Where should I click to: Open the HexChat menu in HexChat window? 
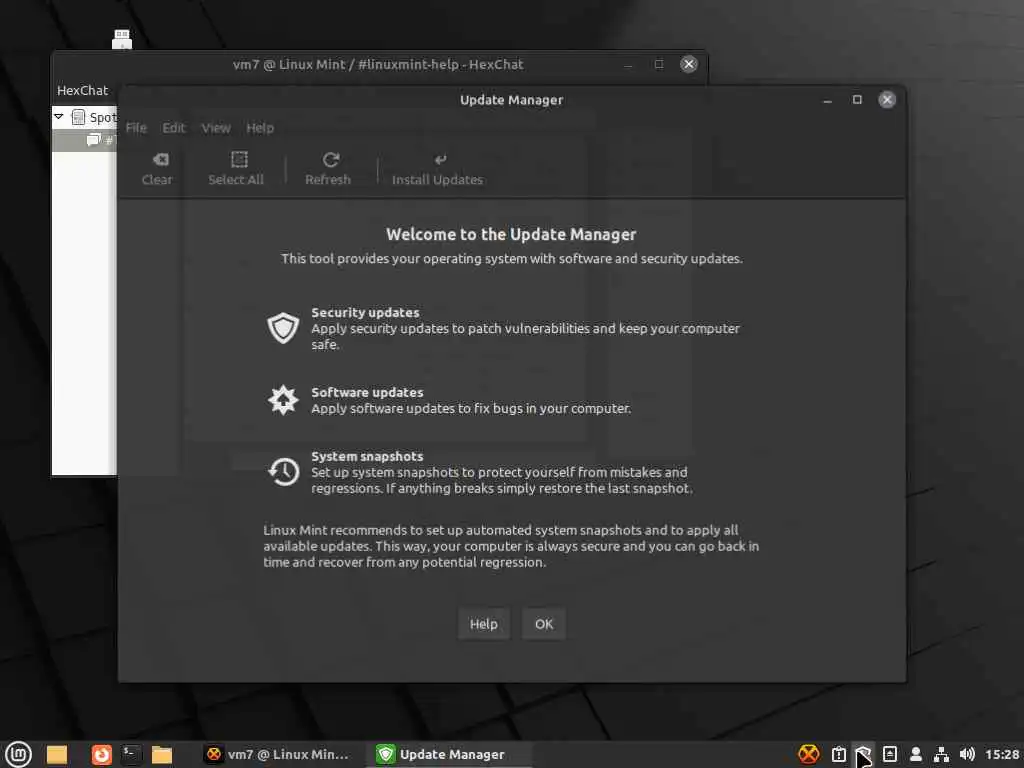click(x=82, y=90)
